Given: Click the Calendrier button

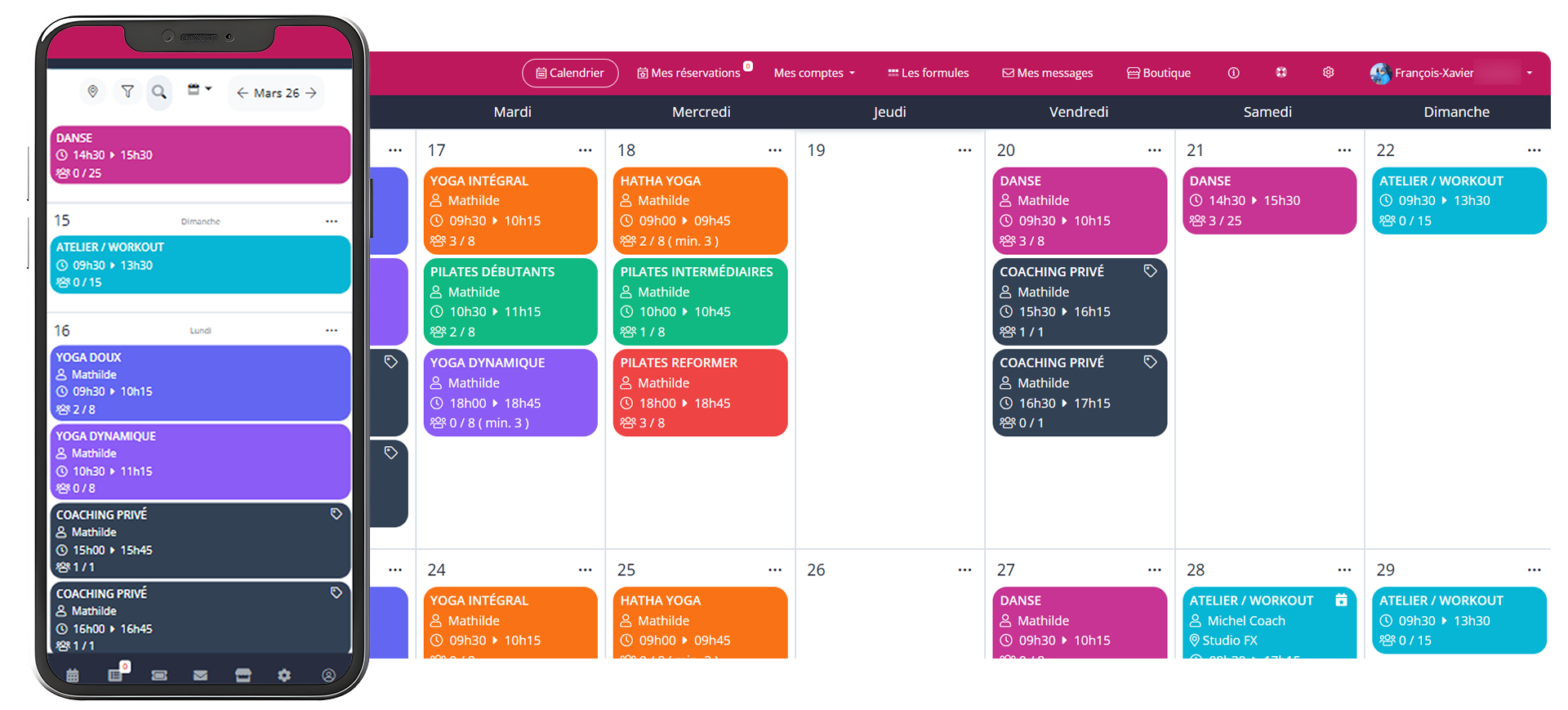Looking at the screenshot, I should coord(570,73).
